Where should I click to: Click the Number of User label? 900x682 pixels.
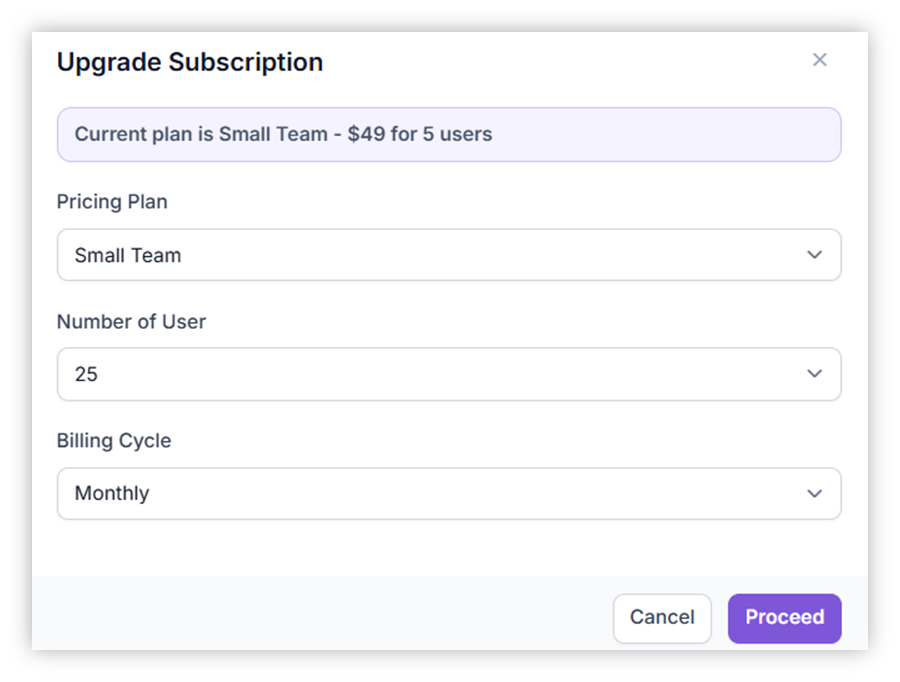[131, 322]
